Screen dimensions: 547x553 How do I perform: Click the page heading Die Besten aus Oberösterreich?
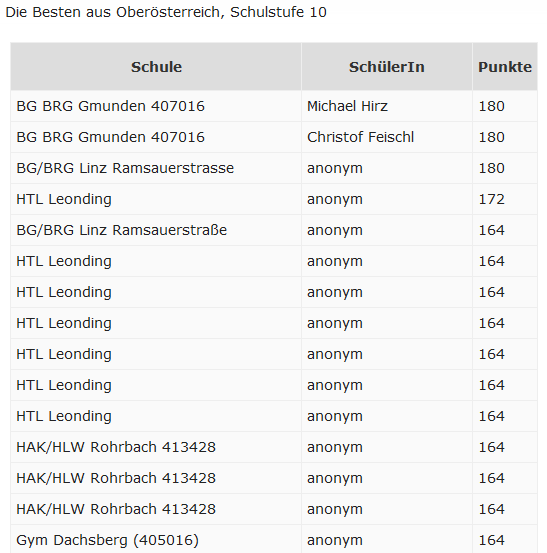(166, 12)
